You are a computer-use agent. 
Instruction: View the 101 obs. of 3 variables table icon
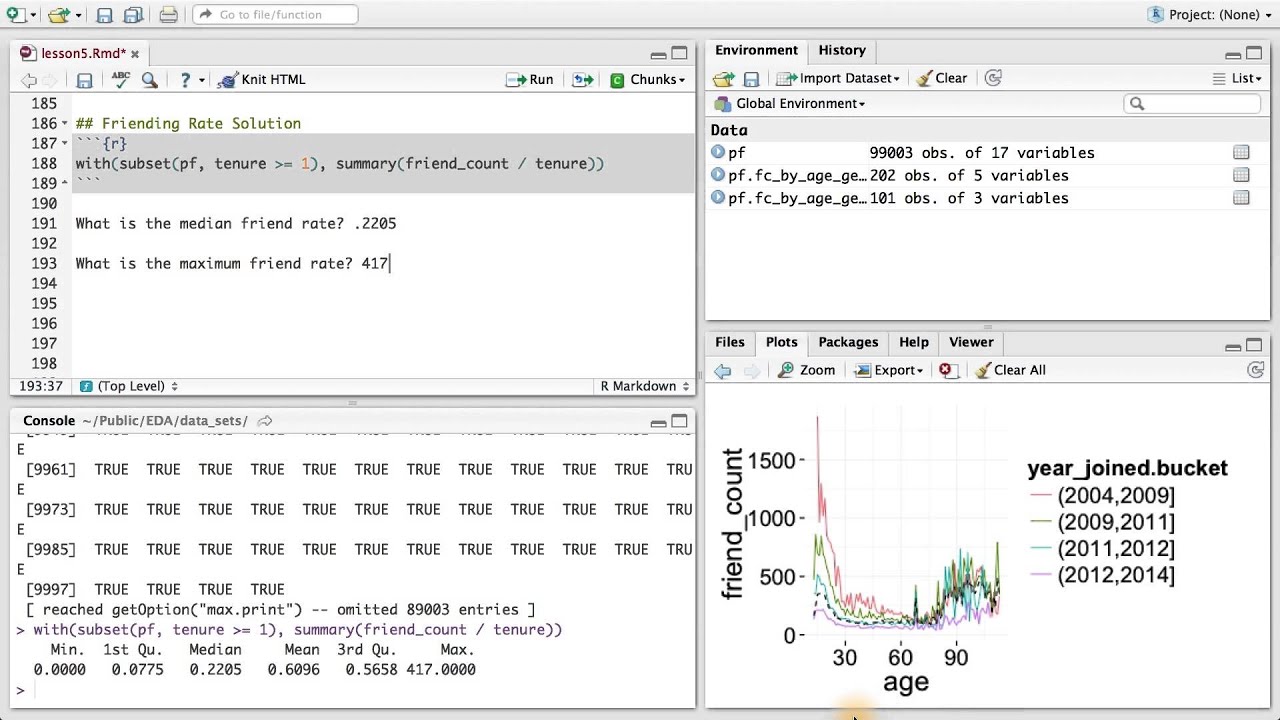tap(1241, 198)
